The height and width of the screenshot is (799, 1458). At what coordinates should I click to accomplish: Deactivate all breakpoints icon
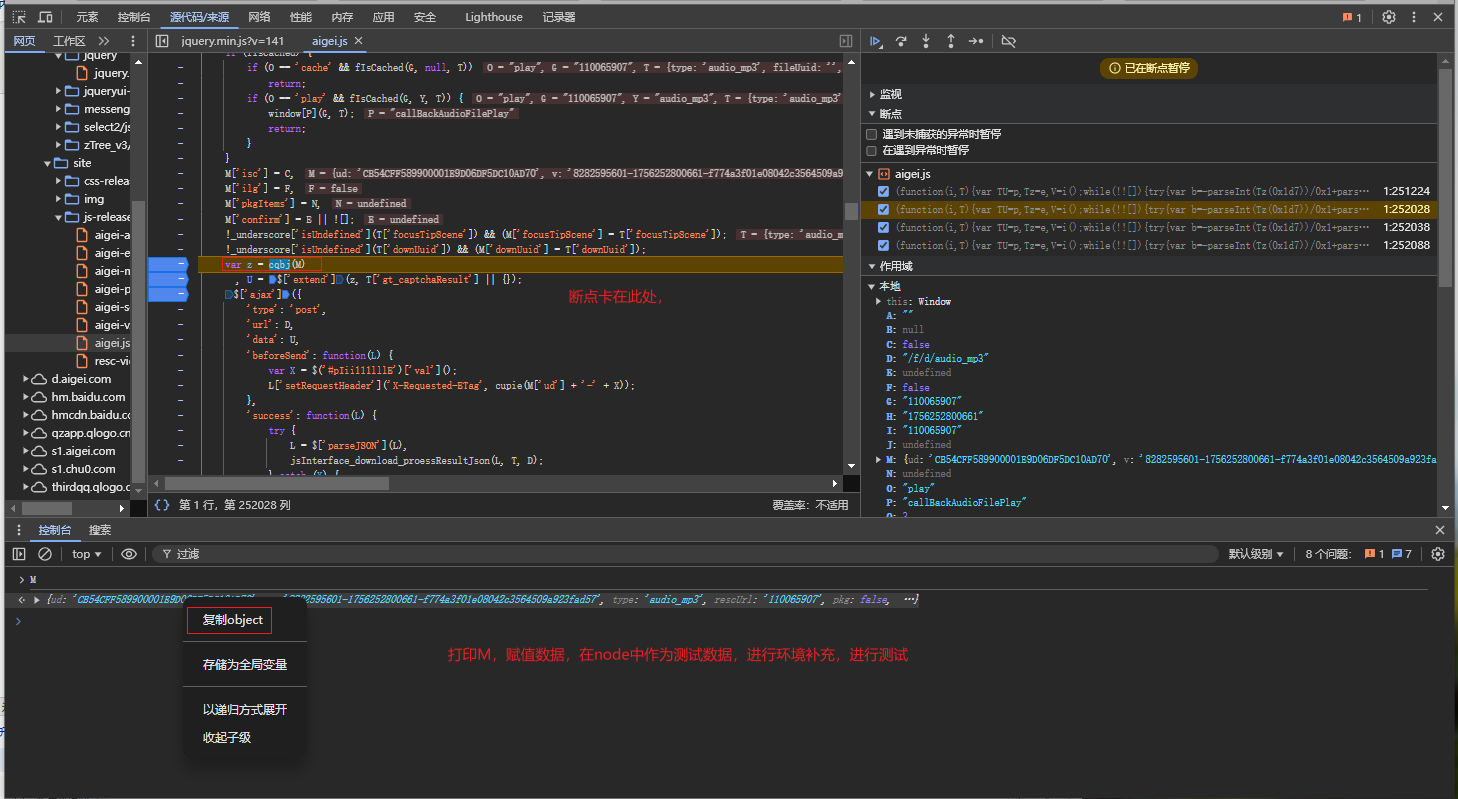pyautogui.click(x=1008, y=41)
